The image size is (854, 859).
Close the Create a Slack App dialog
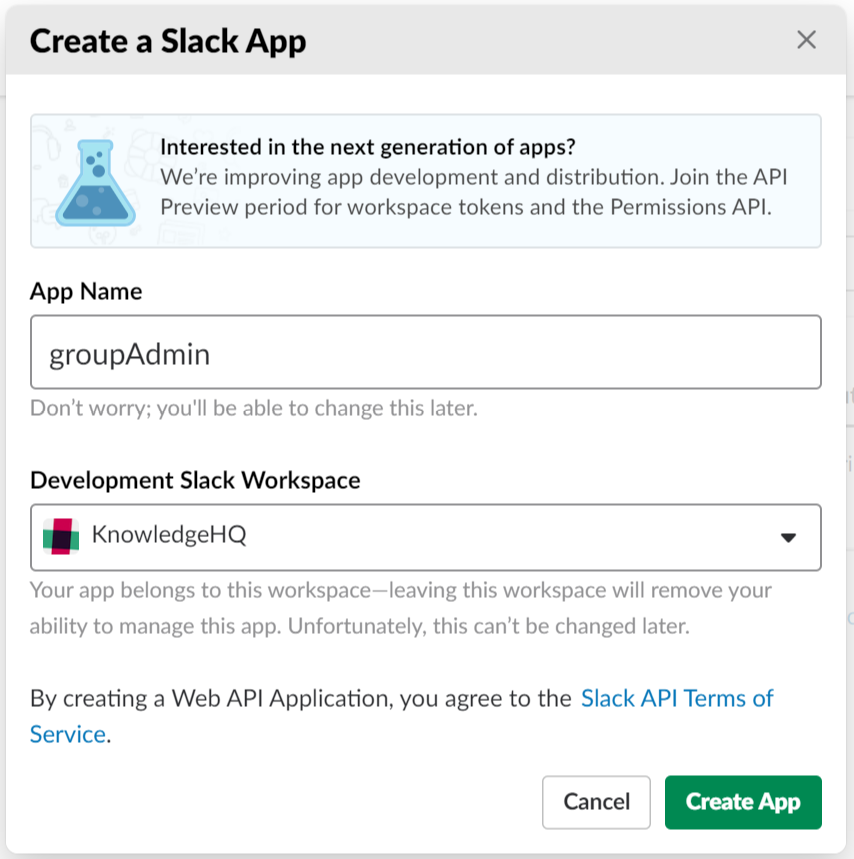(x=806, y=40)
